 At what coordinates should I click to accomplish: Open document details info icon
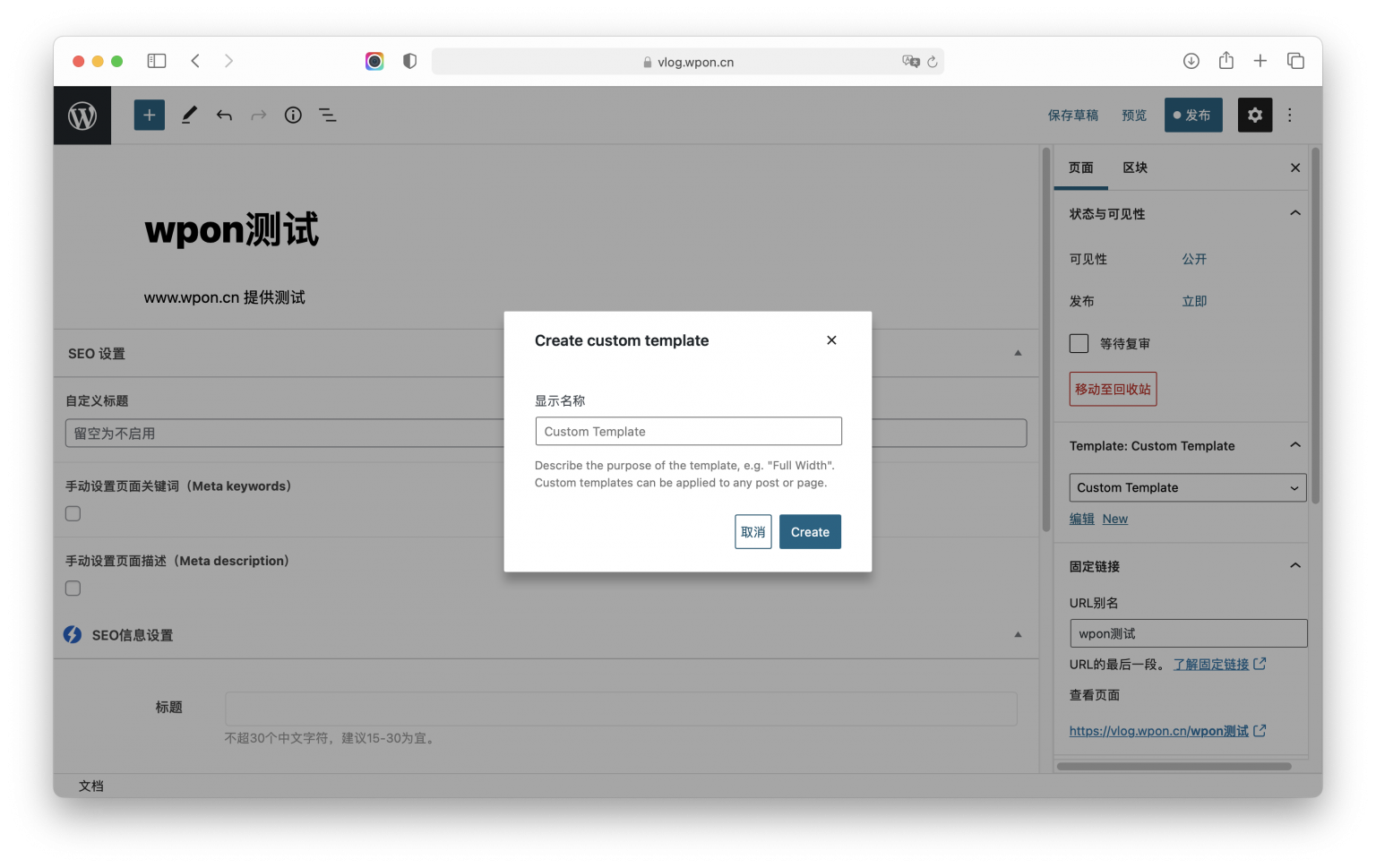293,115
